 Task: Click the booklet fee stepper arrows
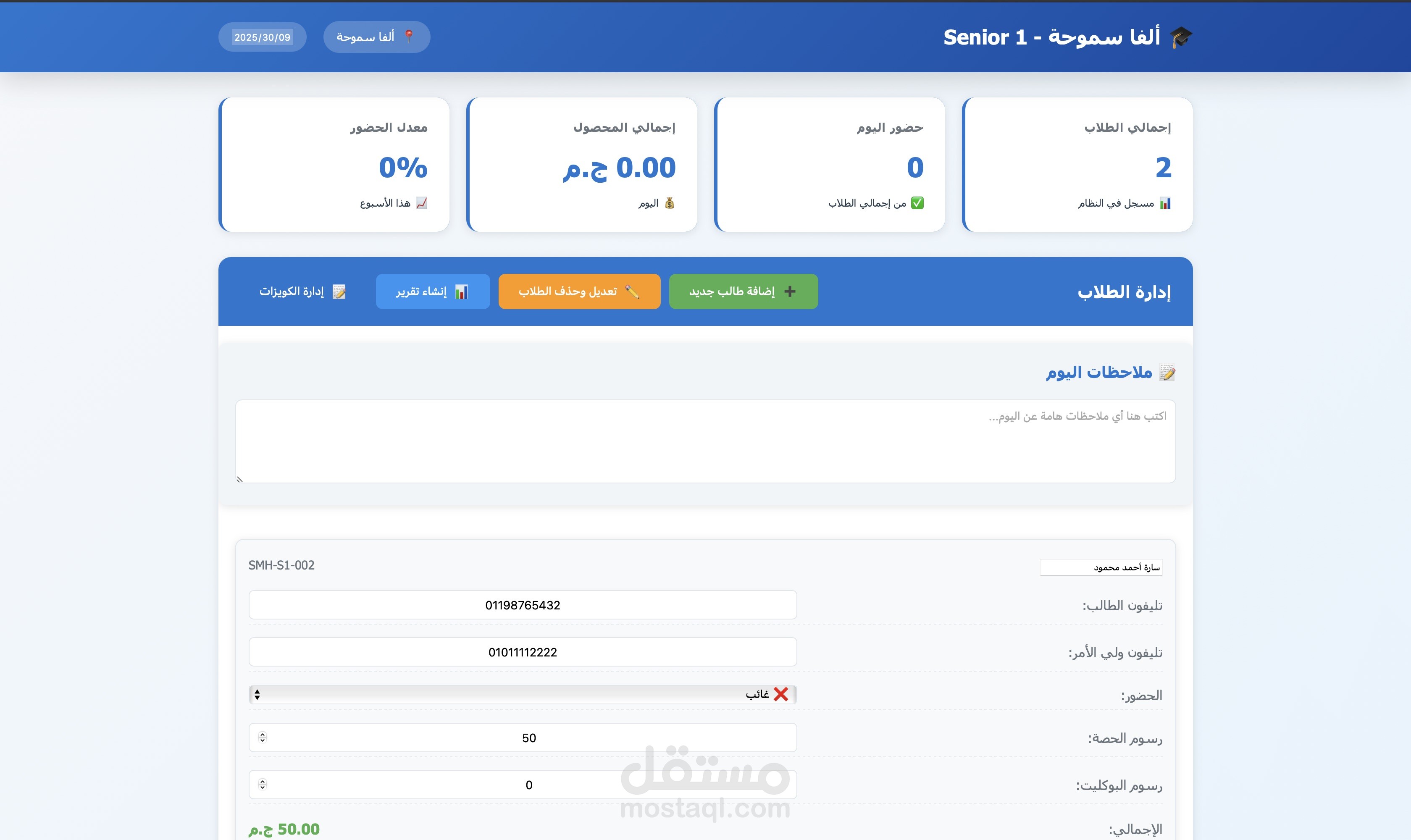click(262, 784)
